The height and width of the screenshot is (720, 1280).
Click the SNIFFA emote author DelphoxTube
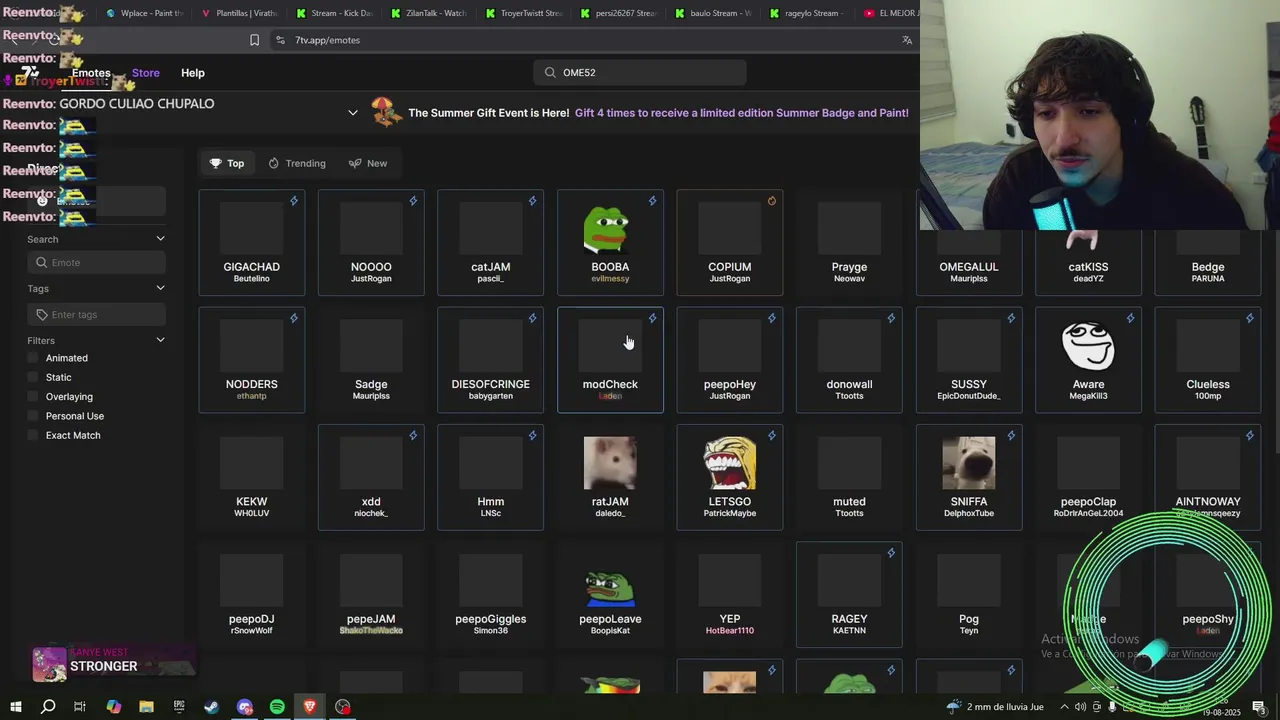(969, 514)
